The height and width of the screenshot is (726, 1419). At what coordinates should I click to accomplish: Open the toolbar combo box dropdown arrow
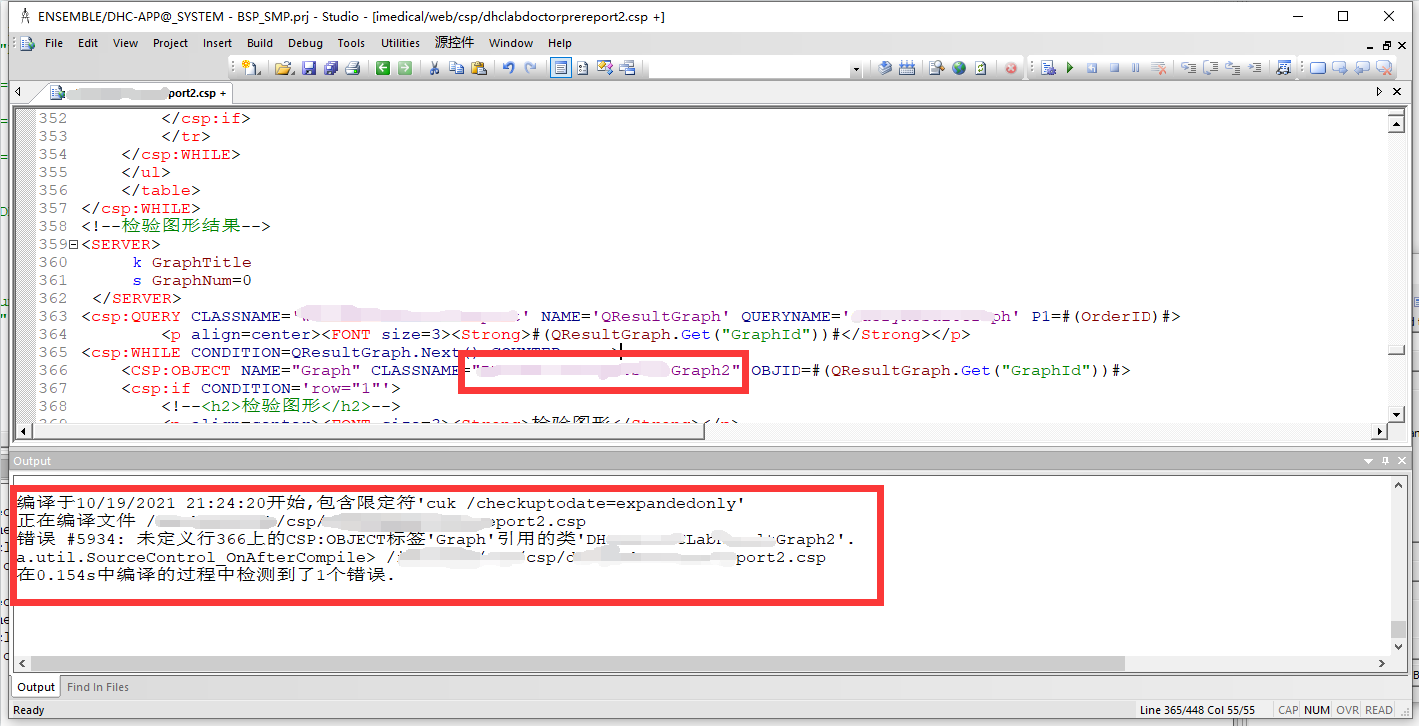pos(856,69)
